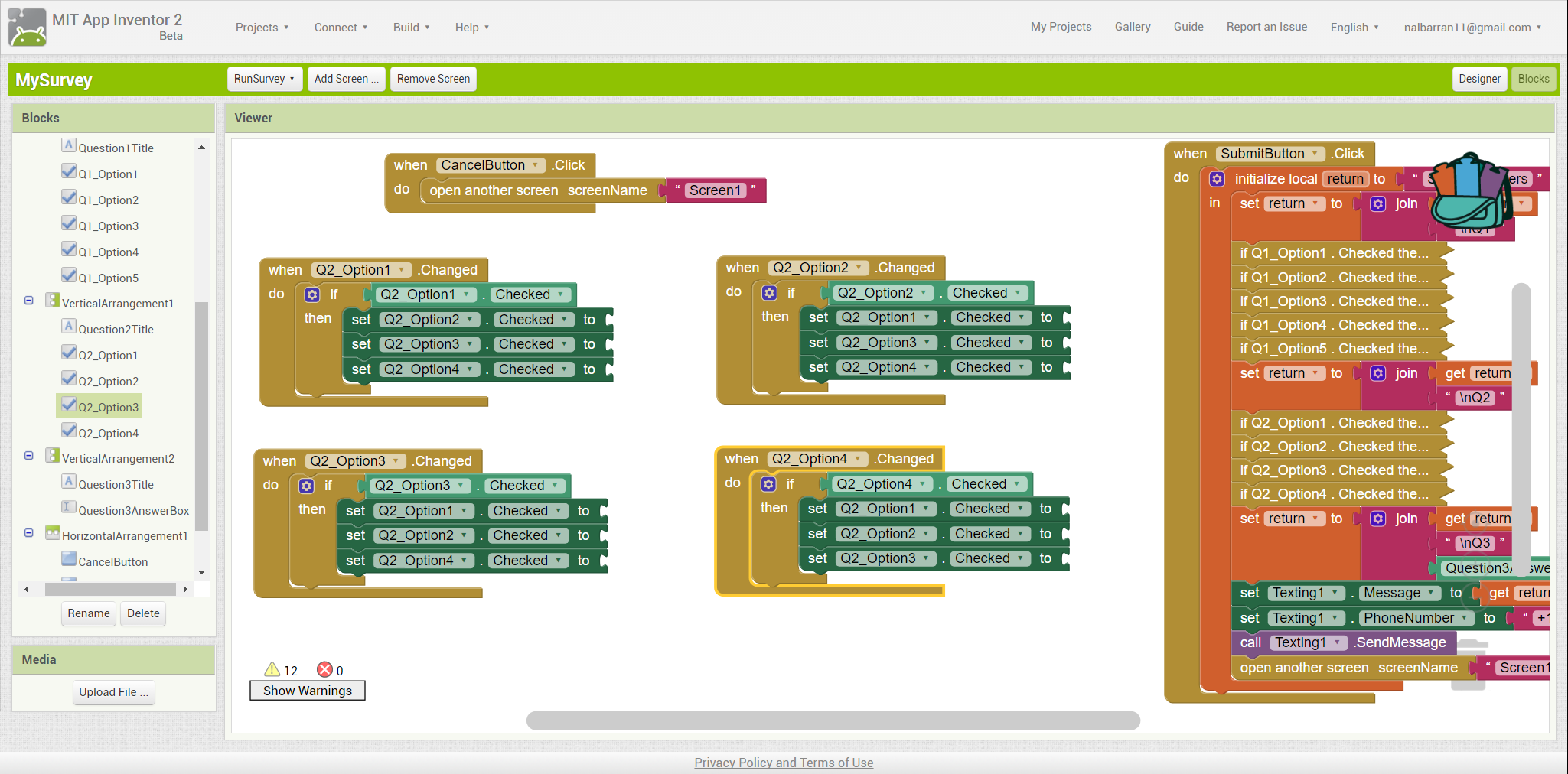Select highlighted Q2_Option3 component
This screenshot has height=774, width=1568.
(99, 406)
